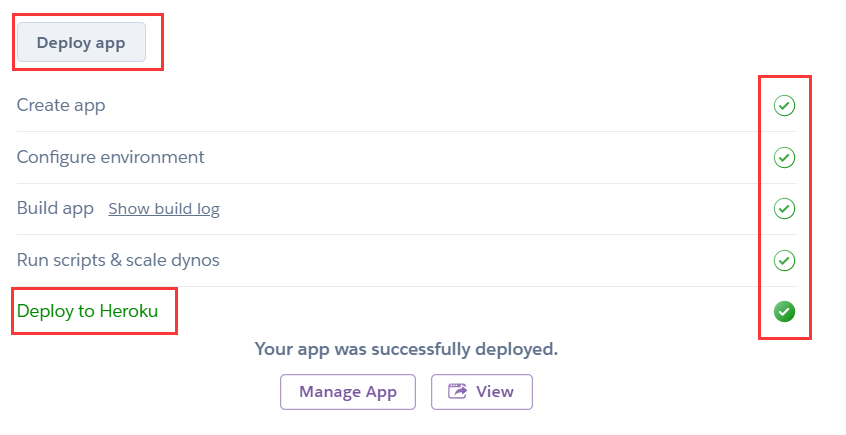Click the 'Your app was successfully deployed' message
This screenshot has height=435, width=846.
tap(406, 349)
